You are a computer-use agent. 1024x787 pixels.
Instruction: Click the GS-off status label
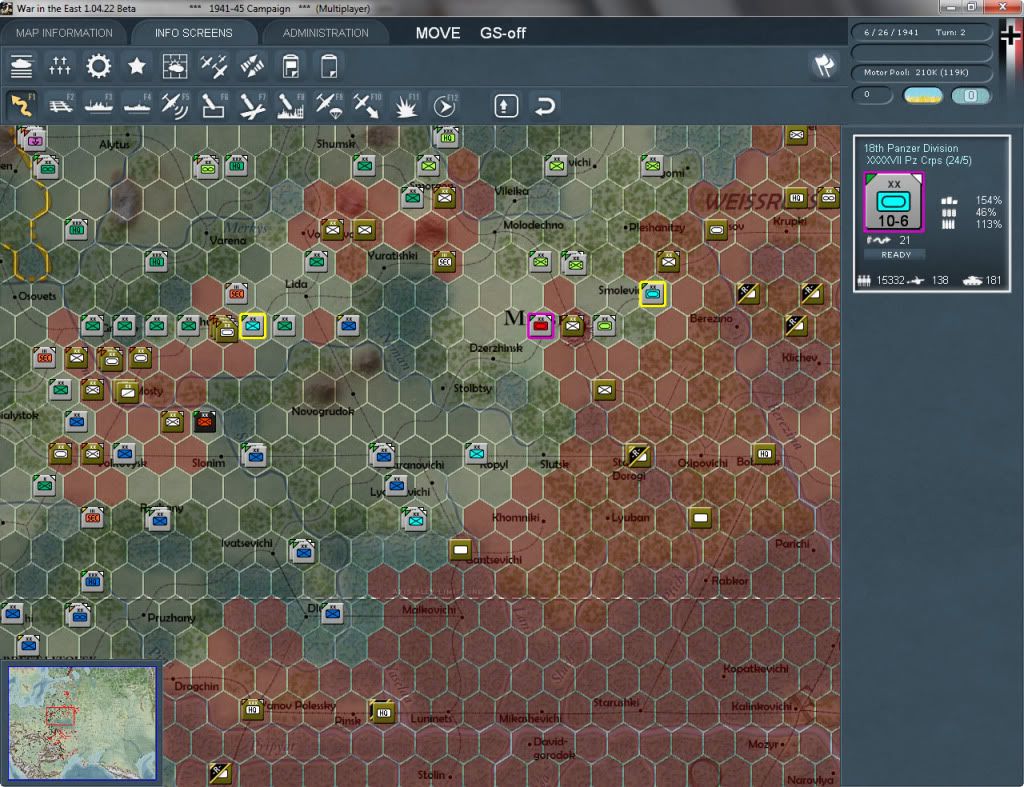click(503, 33)
